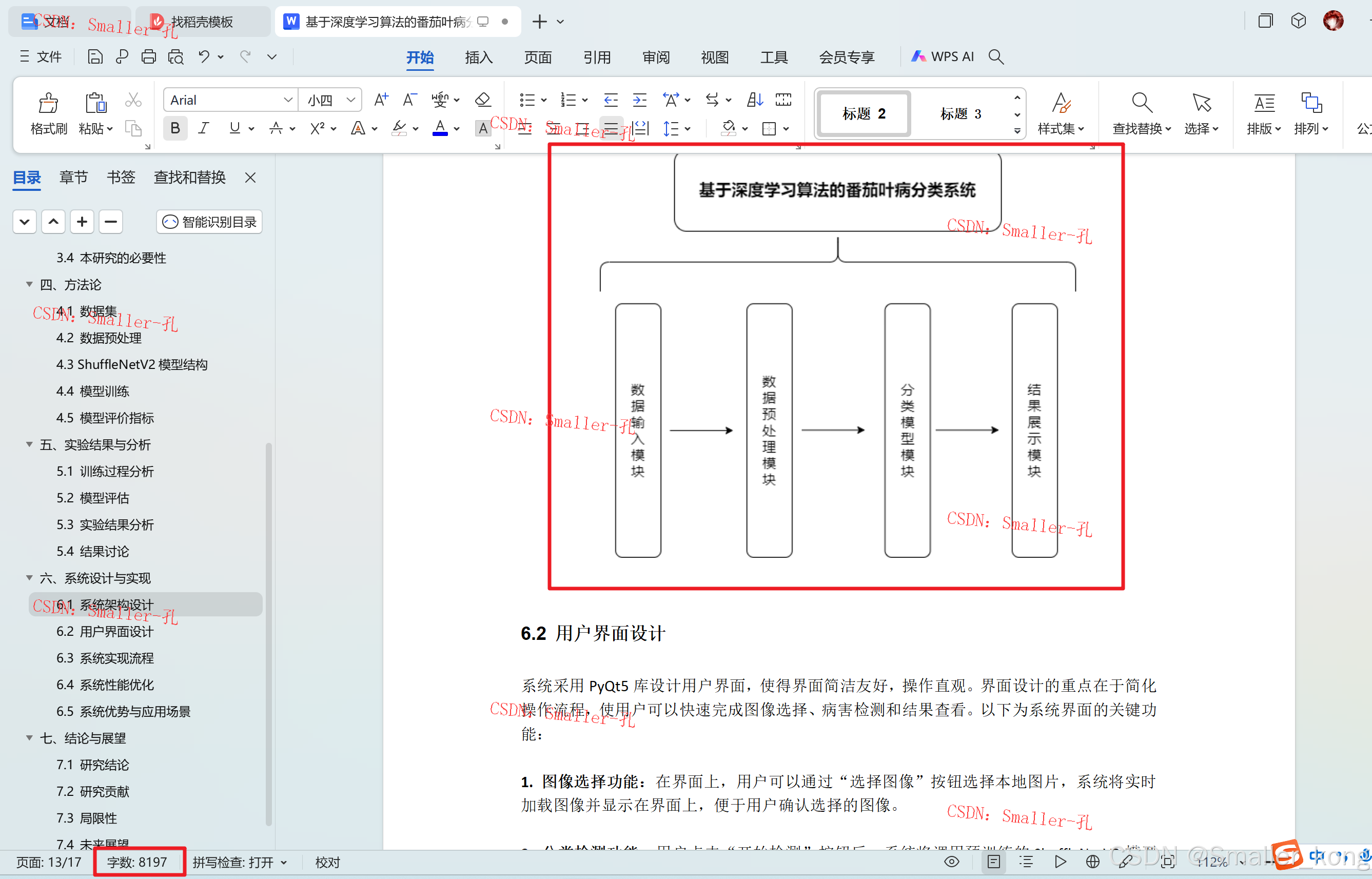The image size is (1372, 879).
Task: Click the 智能识别目录 button
Action: (209, 222)
